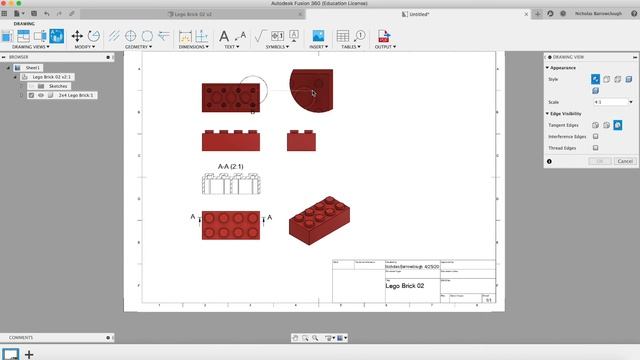Select highlighted third Tangent Edges option
This screenshot has height=360, width=640.
pyautogui.click(x=618, y=125)
